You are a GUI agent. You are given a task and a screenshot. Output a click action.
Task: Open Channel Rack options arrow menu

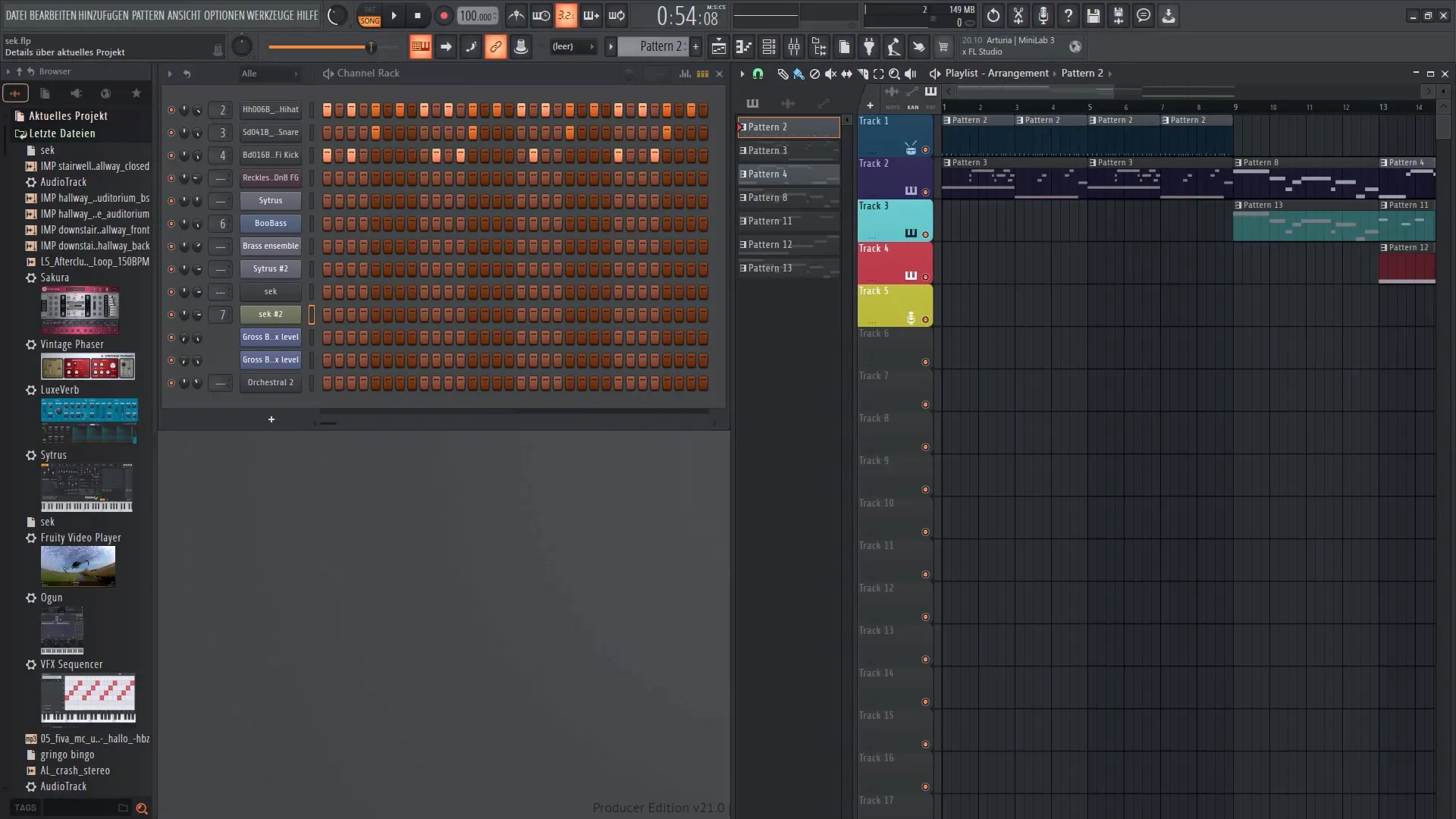pyautogui.click(x=170, y=74)
